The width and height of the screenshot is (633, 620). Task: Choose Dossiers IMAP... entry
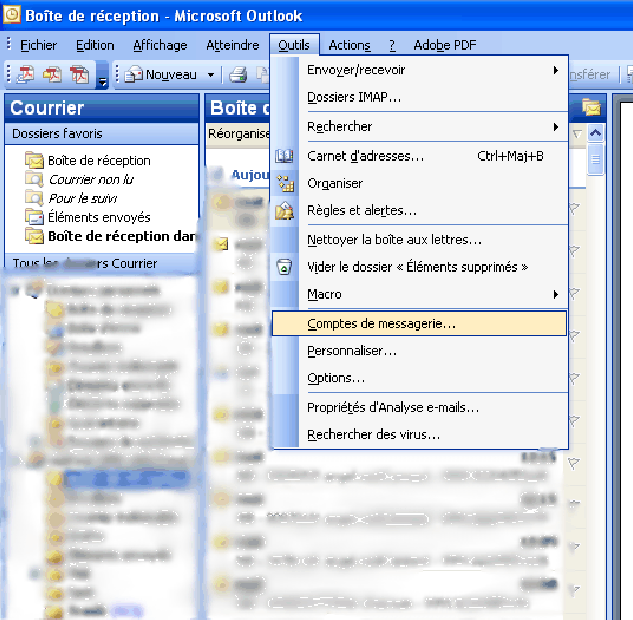pos(420,97)
